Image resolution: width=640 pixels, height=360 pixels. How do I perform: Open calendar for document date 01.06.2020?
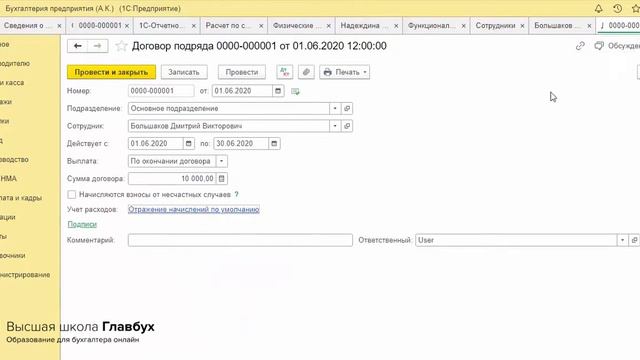pyautogui.click(x=278, y=91)
